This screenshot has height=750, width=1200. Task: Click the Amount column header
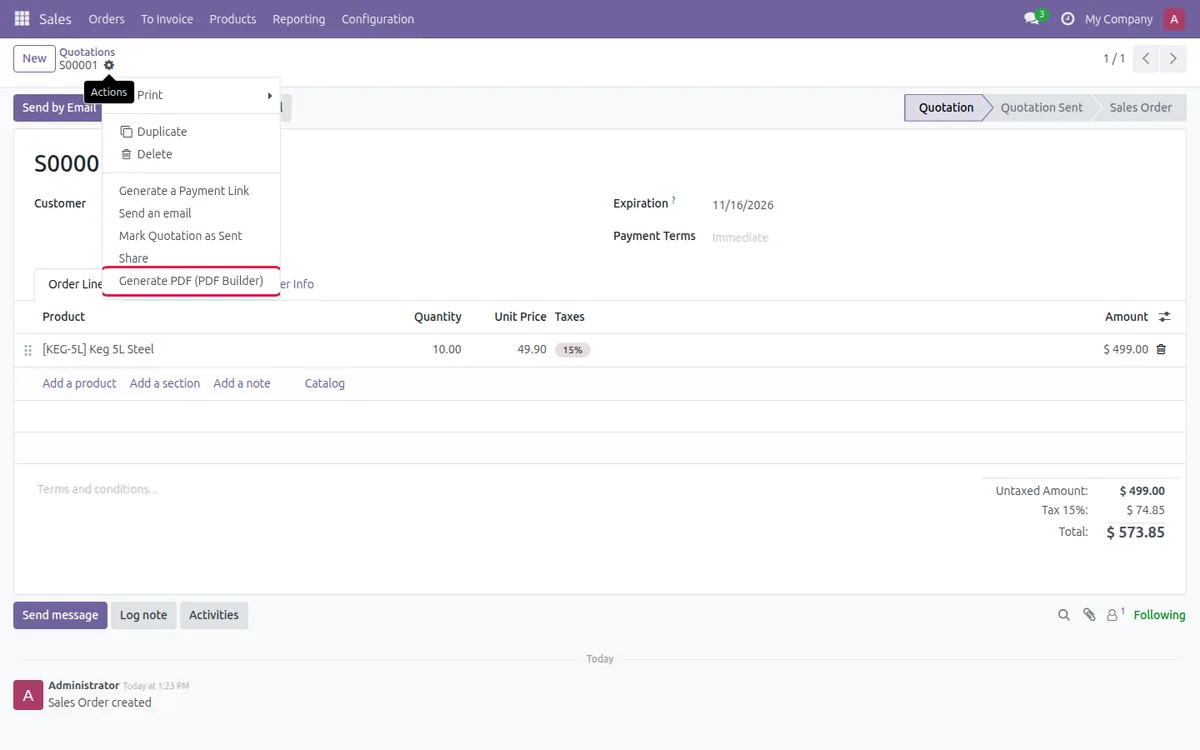pos(1126,316)
